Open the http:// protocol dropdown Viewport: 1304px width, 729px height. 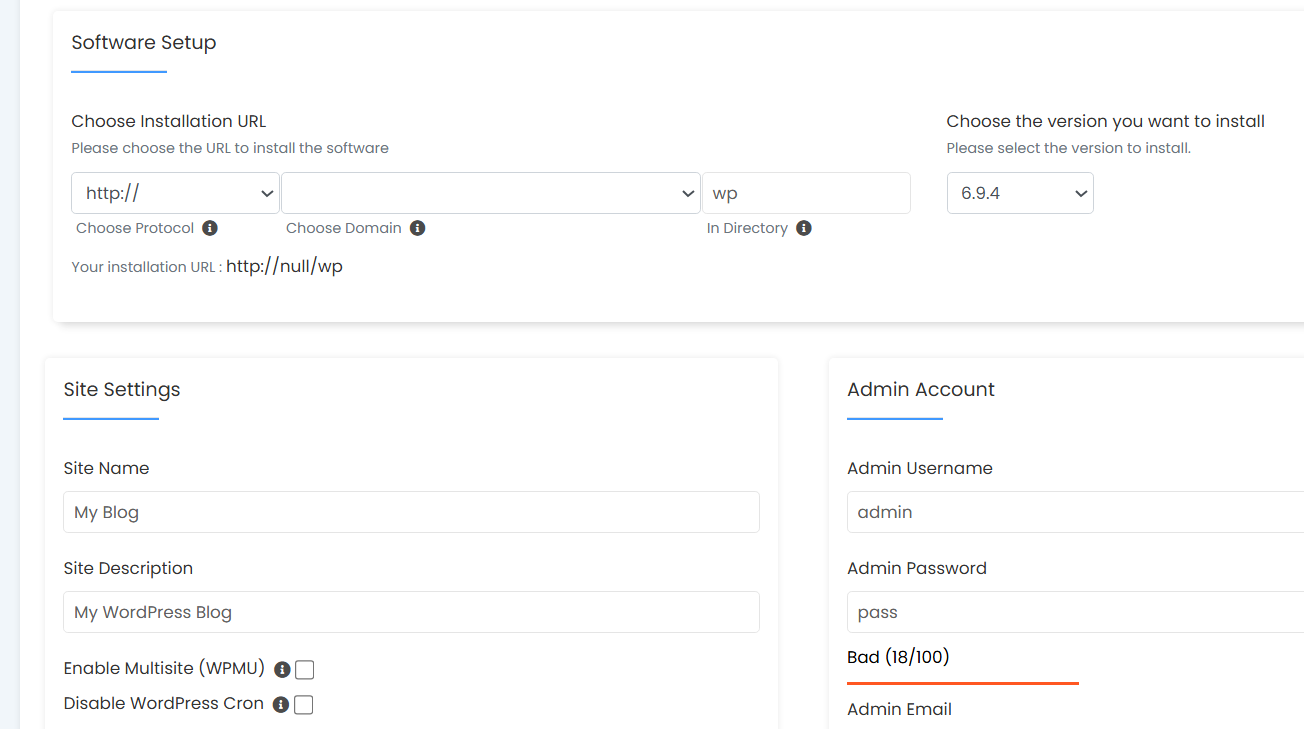(x=175, y=193)
